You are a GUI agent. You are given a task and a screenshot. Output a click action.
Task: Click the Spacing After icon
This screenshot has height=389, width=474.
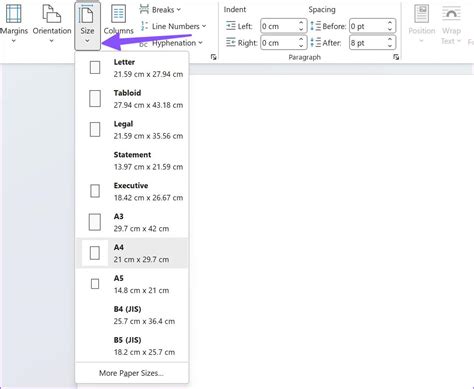coord(315,42)
